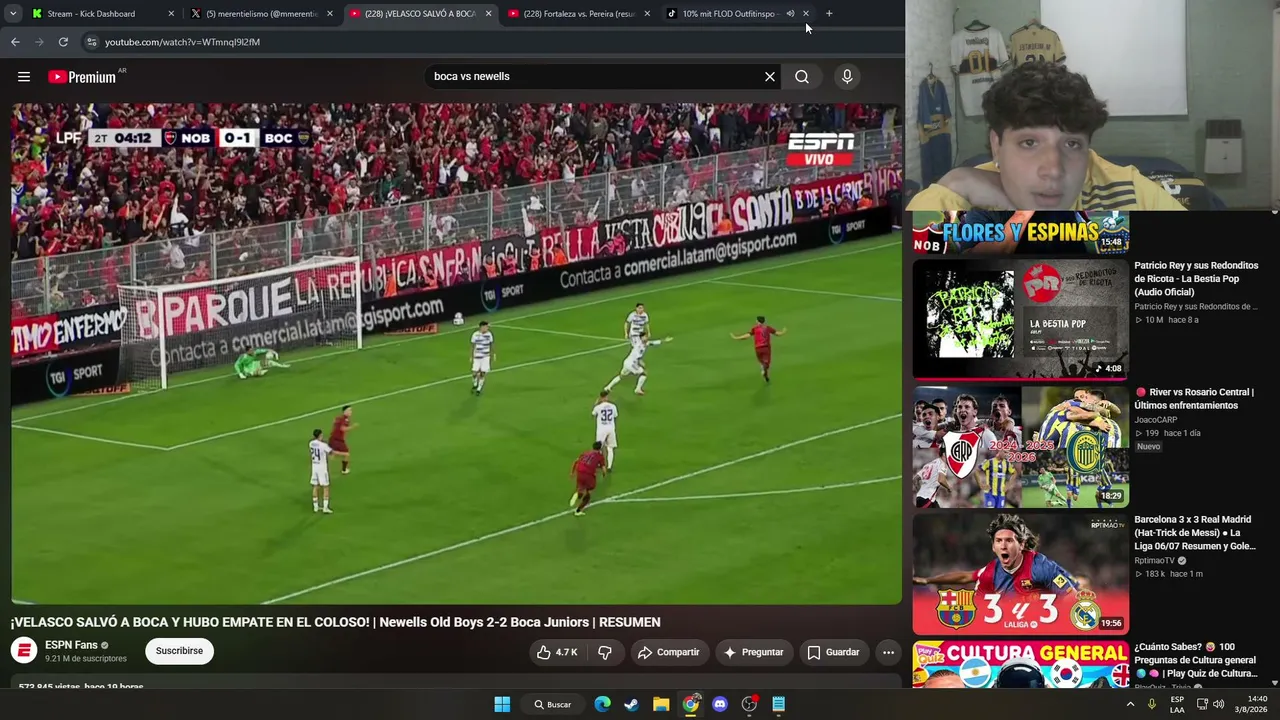This screenshot has width=1280, height=720.
Task: Click the youtube.com address bar URL
Action: (x=182, y=42)
